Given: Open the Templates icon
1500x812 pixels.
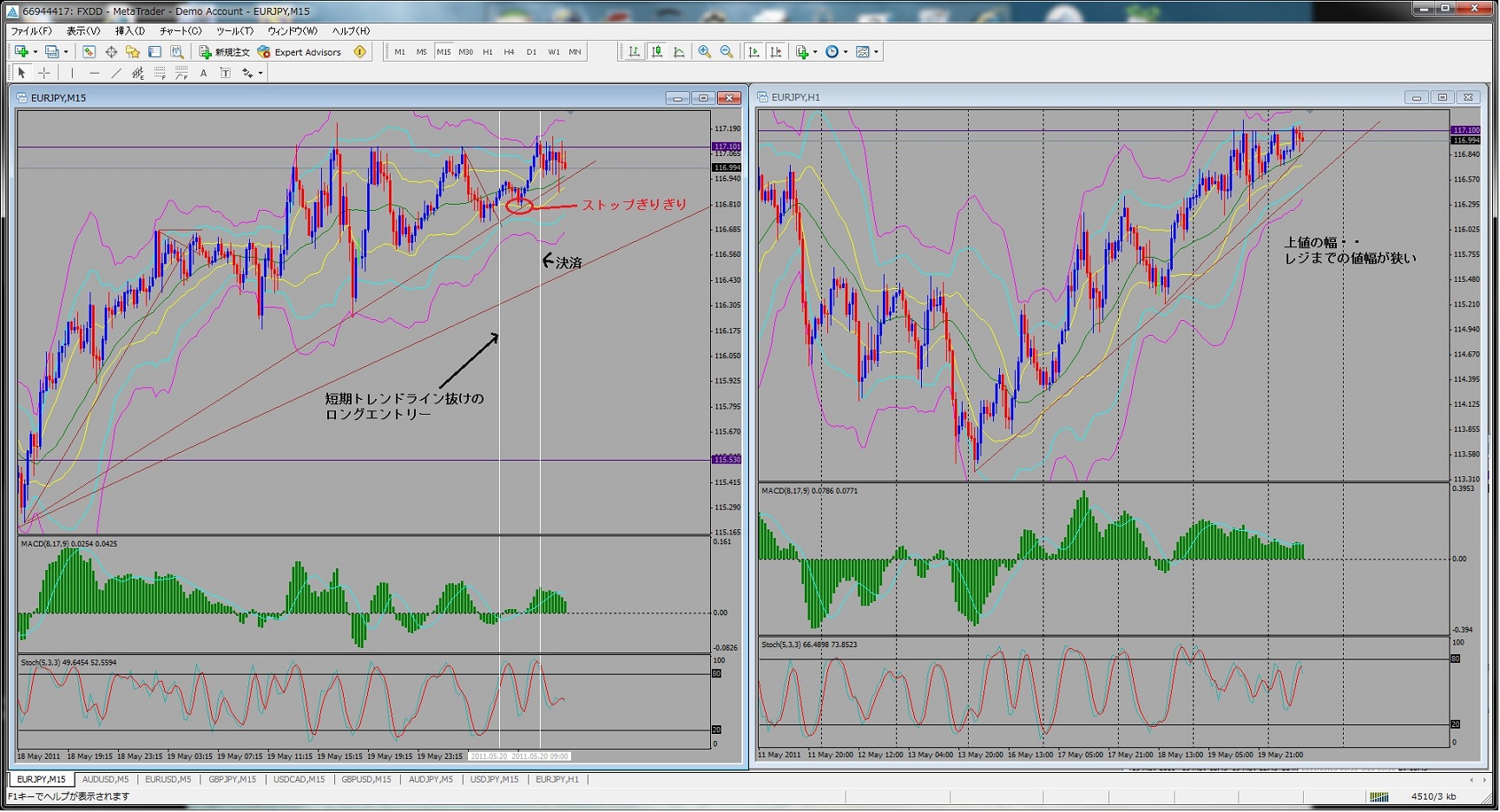Looking at the screenshot, I should click(863, 52).
